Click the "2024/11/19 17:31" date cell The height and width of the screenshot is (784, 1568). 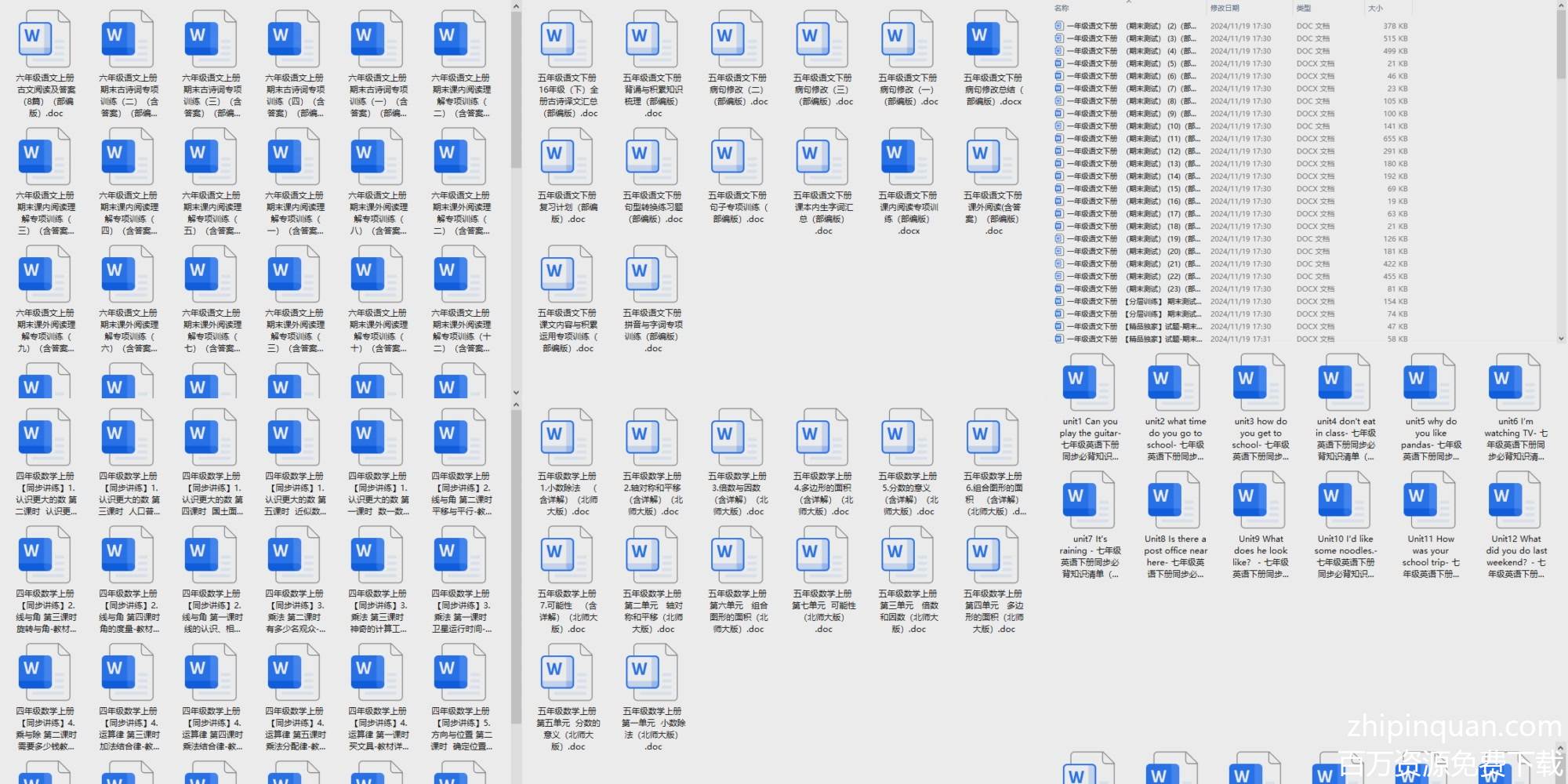[x=1240, y=339]
